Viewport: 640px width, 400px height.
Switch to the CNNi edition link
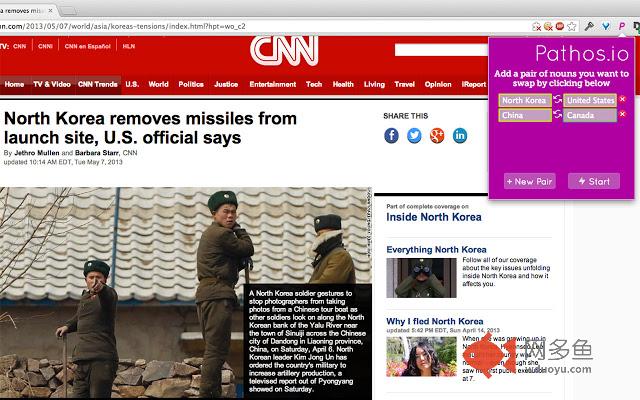coord(45,47)
